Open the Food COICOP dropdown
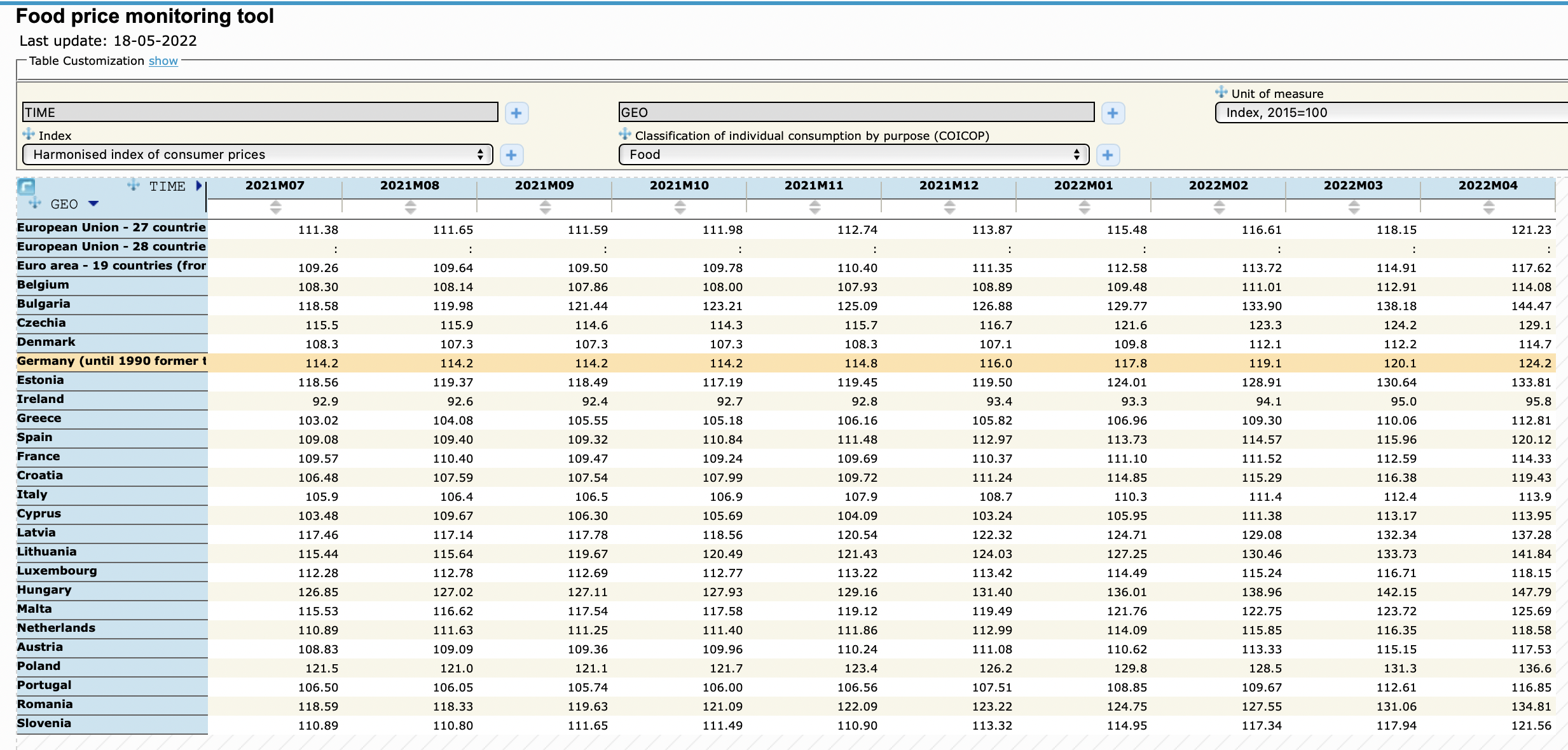1568x750 pixels. coord(853,154)
